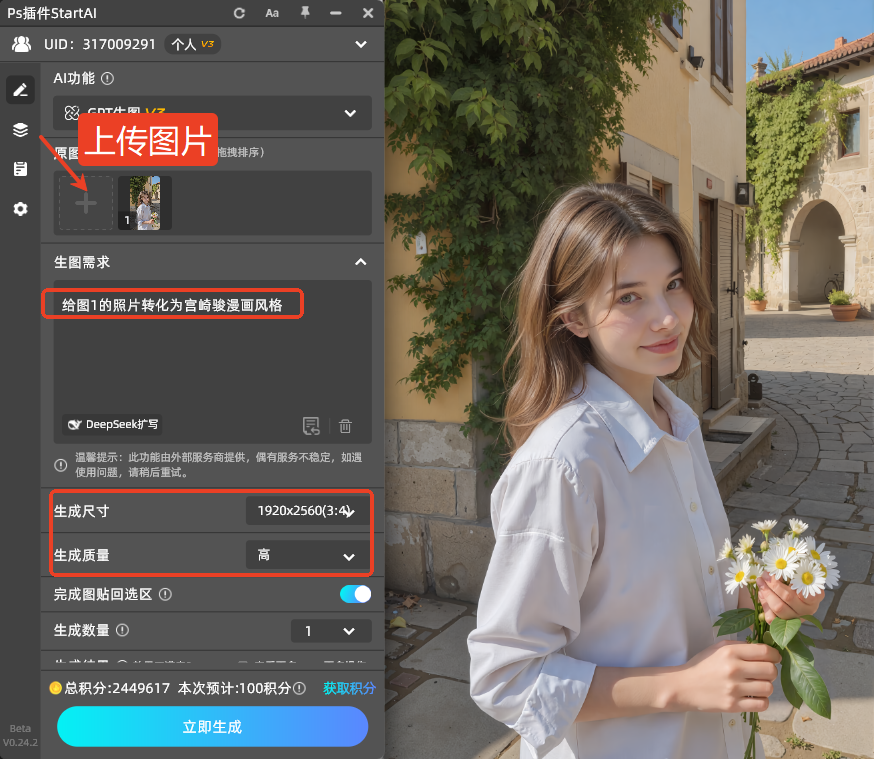
Task: Open the AI function model dropdown
Action: [212, 113]
